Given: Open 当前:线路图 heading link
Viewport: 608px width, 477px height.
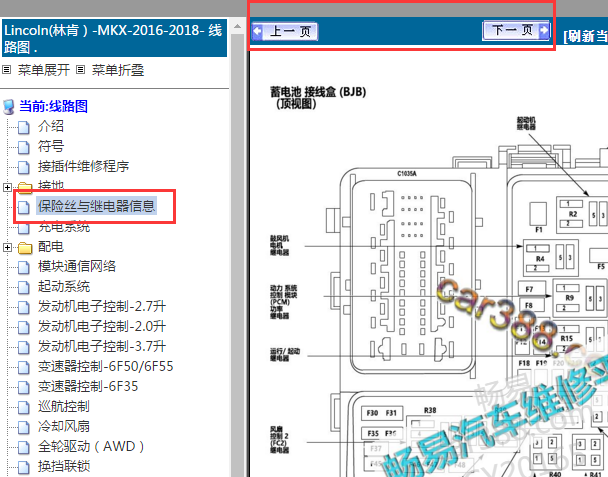Looking at the screenshot, I should point(54,106).
